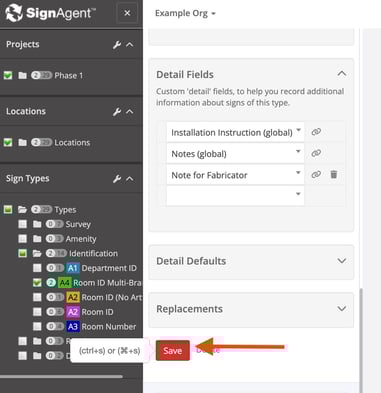This screenshot has width=381, height=393.
Task: Click the Locations wrench settings icon
Action: coord(117,112)
